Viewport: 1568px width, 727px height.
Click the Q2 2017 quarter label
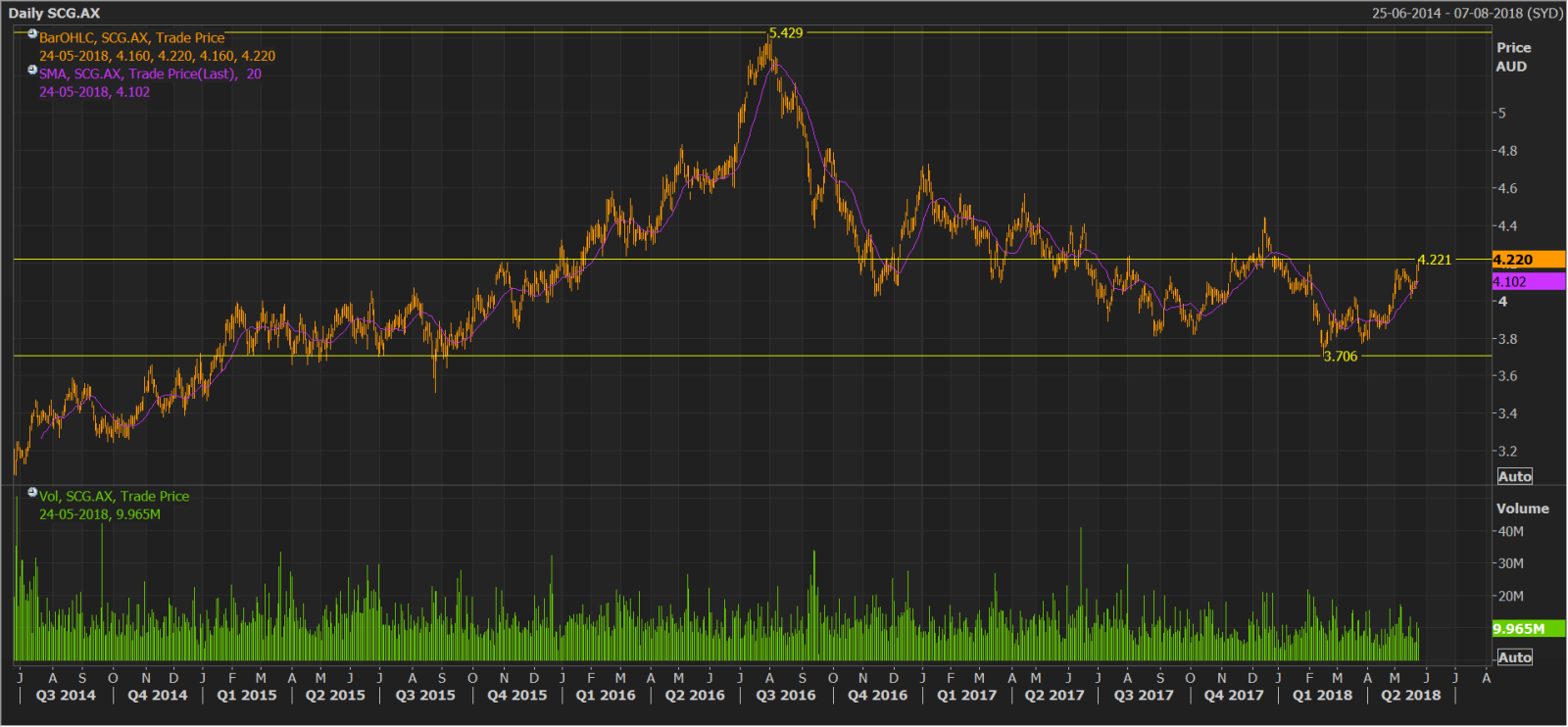click(x=1054, y=696)
